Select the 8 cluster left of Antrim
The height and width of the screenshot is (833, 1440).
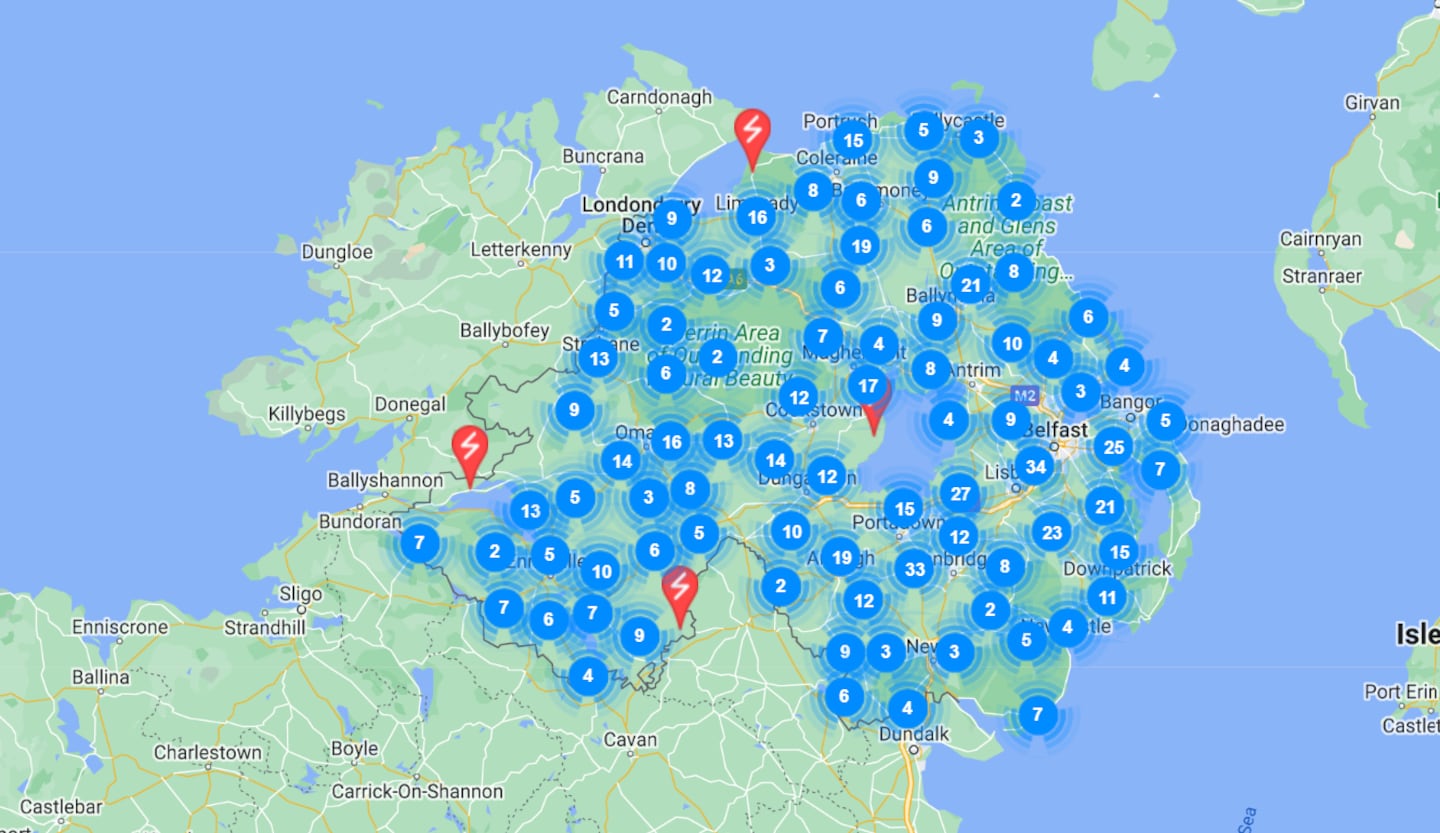(x=930, y=368)
